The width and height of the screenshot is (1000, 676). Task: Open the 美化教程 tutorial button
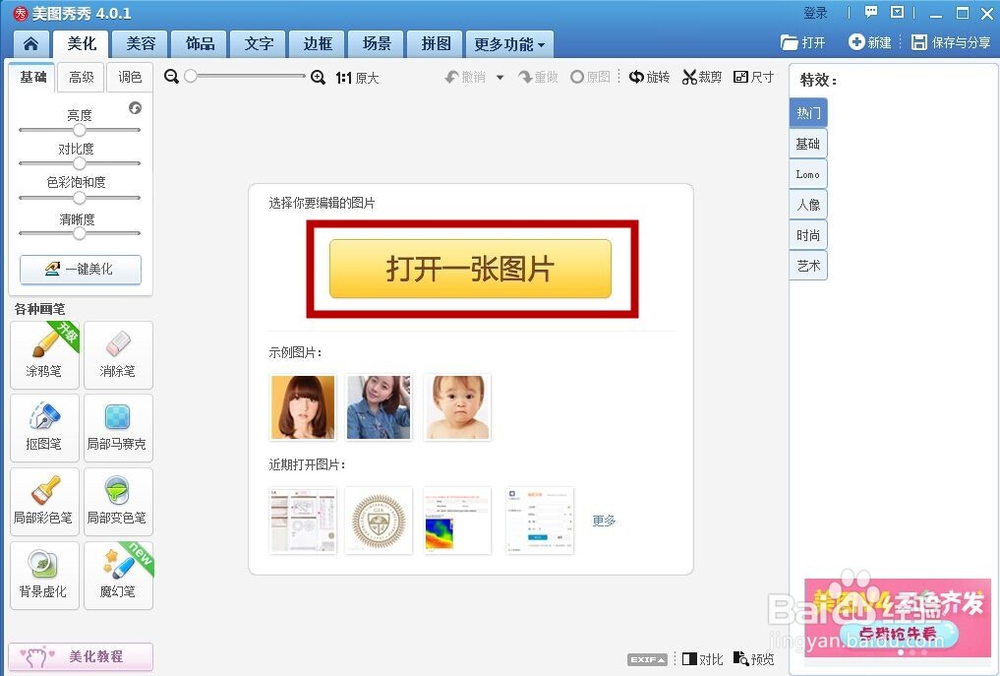(x=80, y=656)
